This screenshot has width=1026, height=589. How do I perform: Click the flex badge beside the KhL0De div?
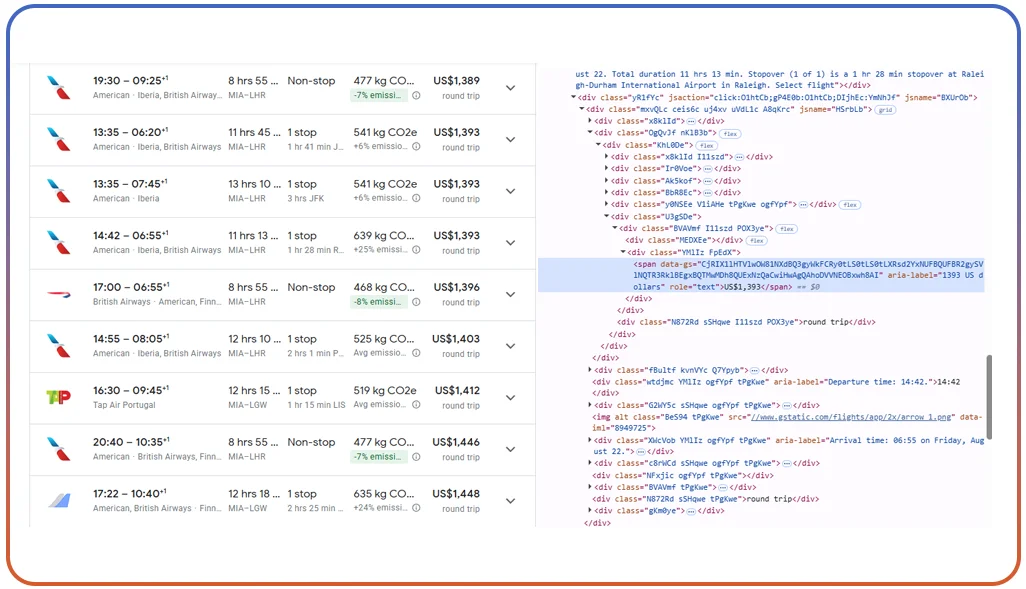706,145
